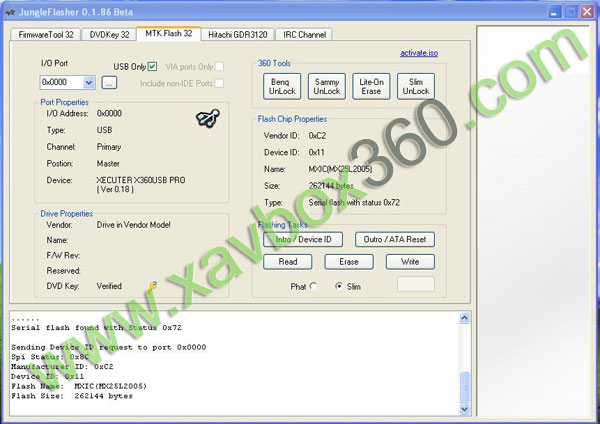Select the MTK Flash 32 tab
The width and height of the screenshot is (600, 424).
coord(169,33)
